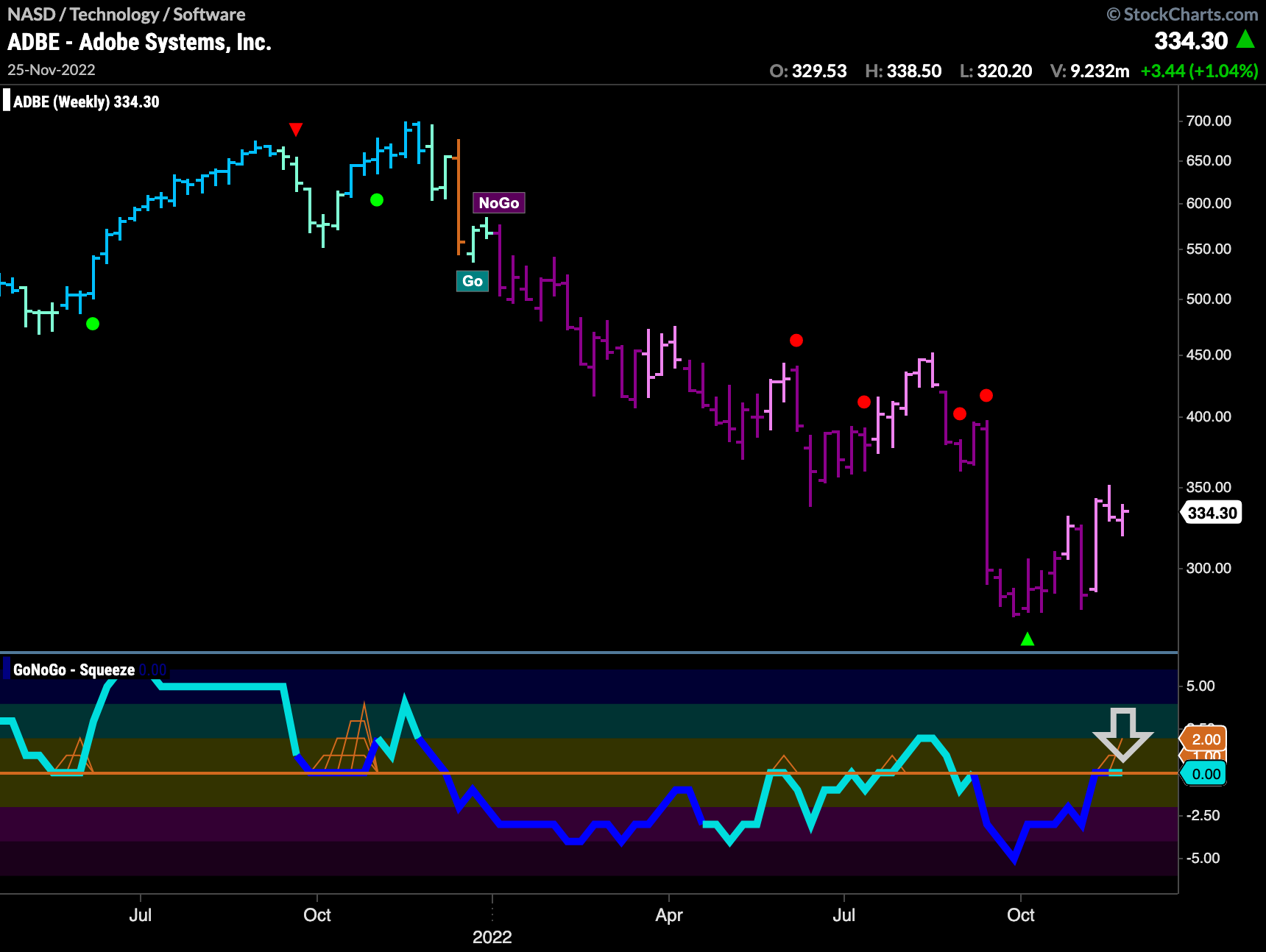Click the high value H: 338.50
The image size is (1266, 952).
[x=903, y=71]
